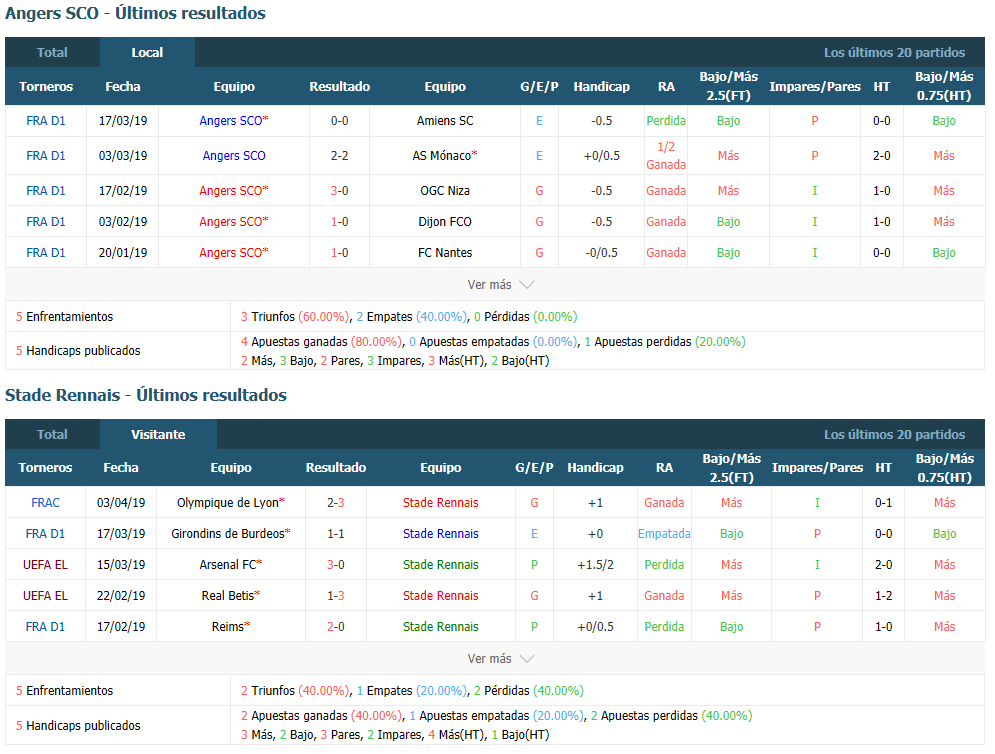Click the +1.5/2 handicap value

pos(595,565)
